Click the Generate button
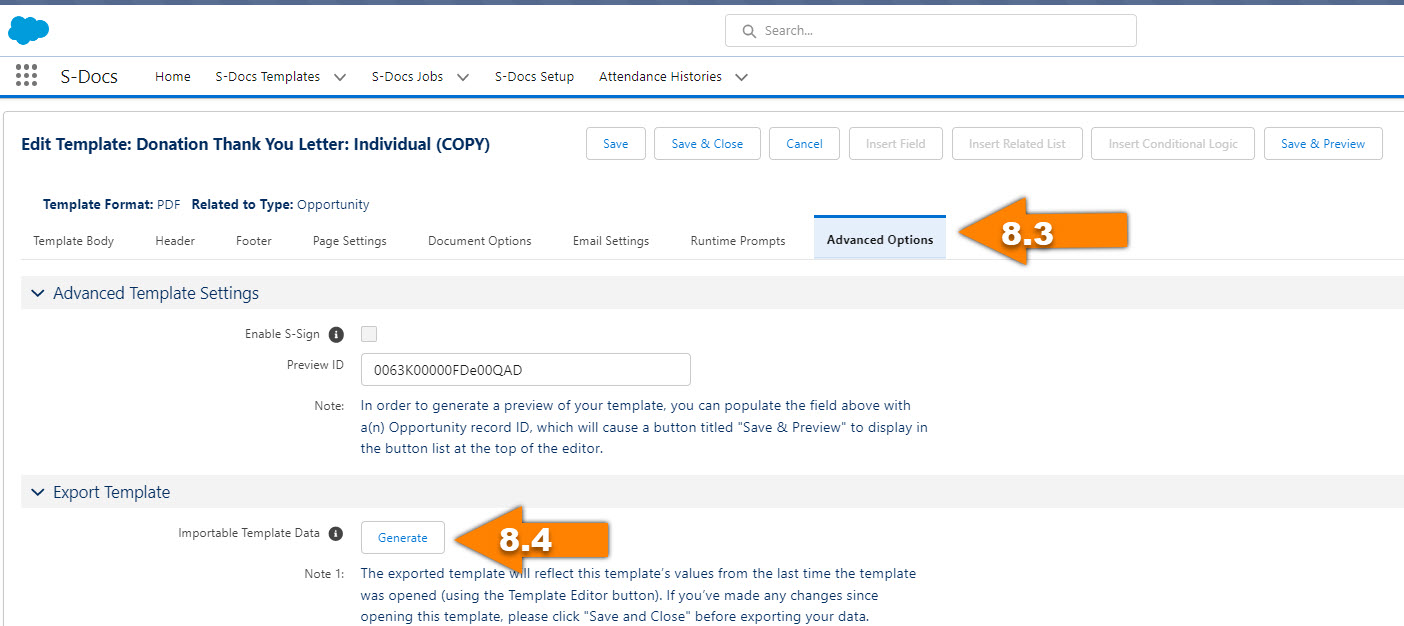 tap(402, 538)
